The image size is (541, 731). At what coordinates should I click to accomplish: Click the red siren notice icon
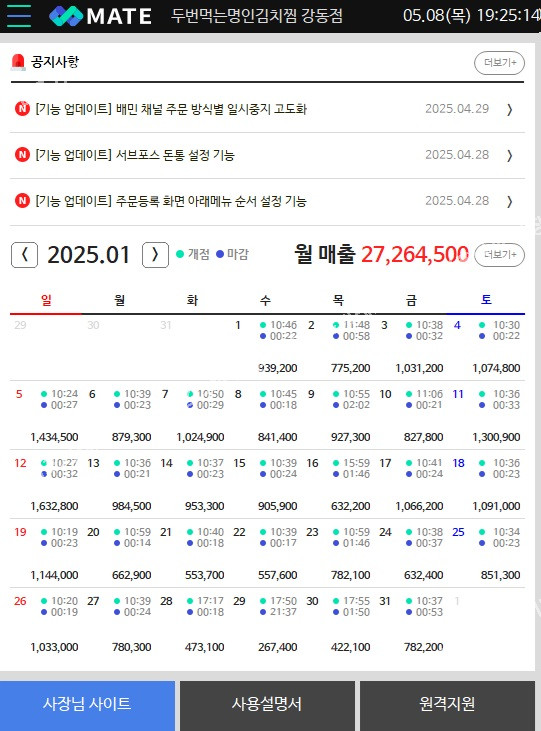point(18,62)
